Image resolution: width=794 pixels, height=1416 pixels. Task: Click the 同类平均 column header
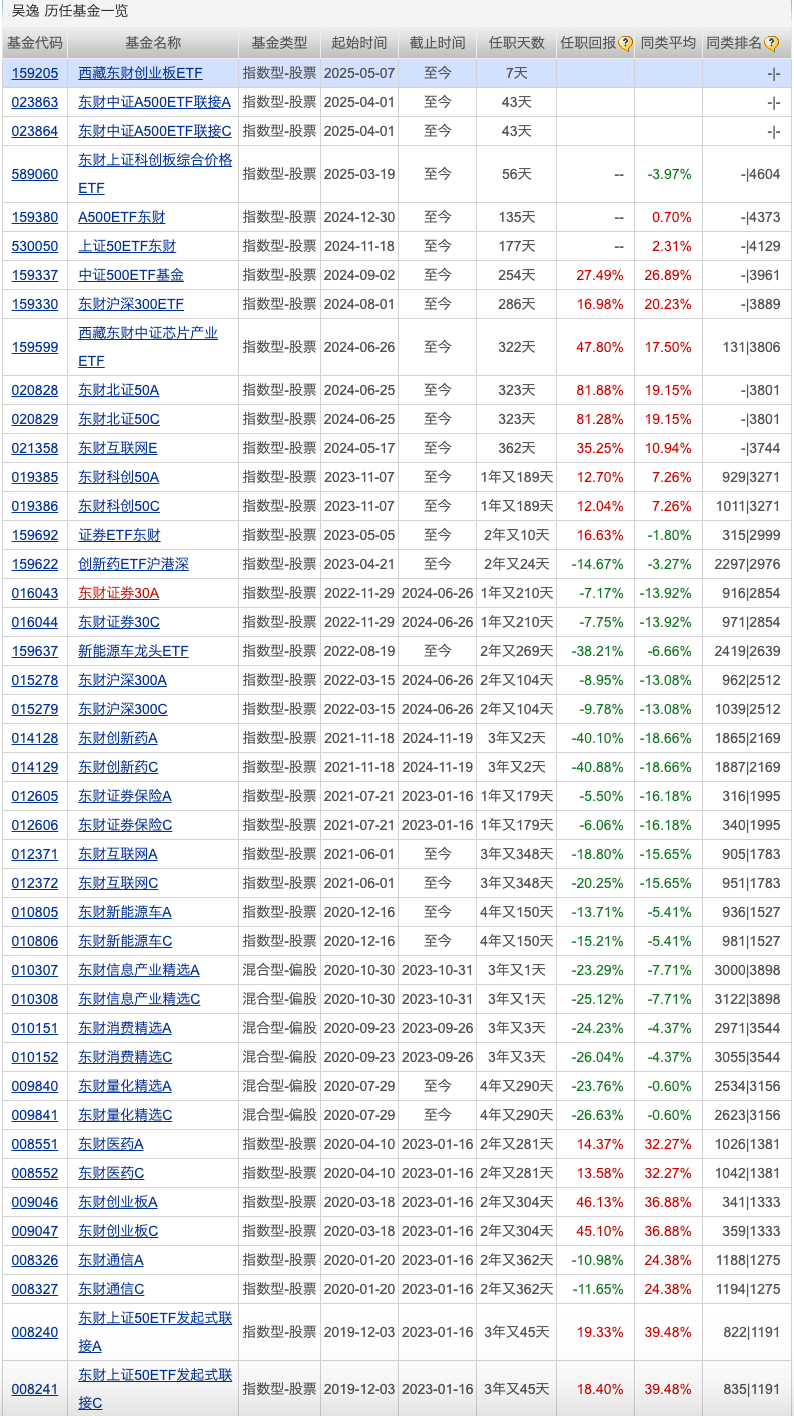coord(667,43)
